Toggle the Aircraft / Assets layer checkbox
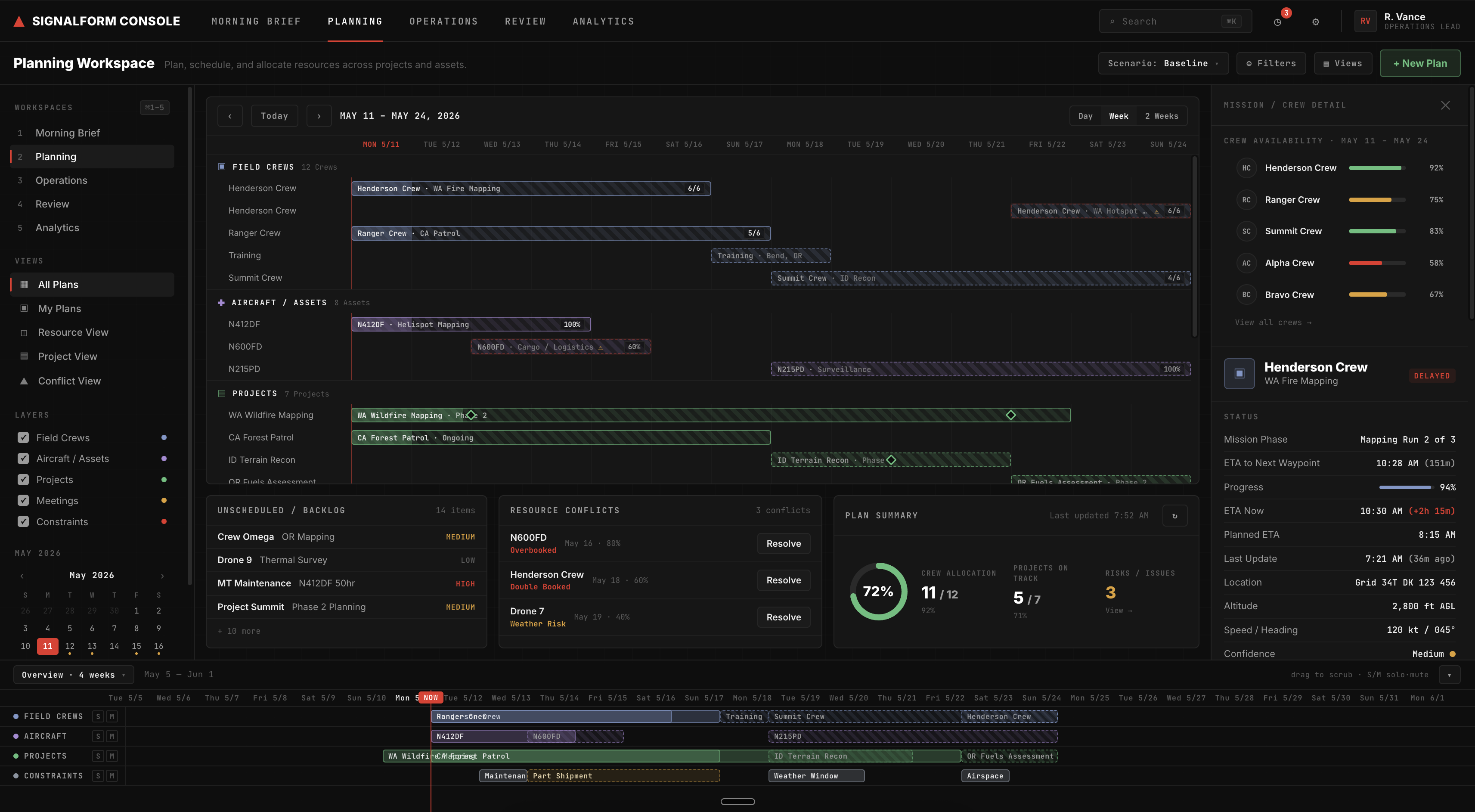 tap(23, 459)
